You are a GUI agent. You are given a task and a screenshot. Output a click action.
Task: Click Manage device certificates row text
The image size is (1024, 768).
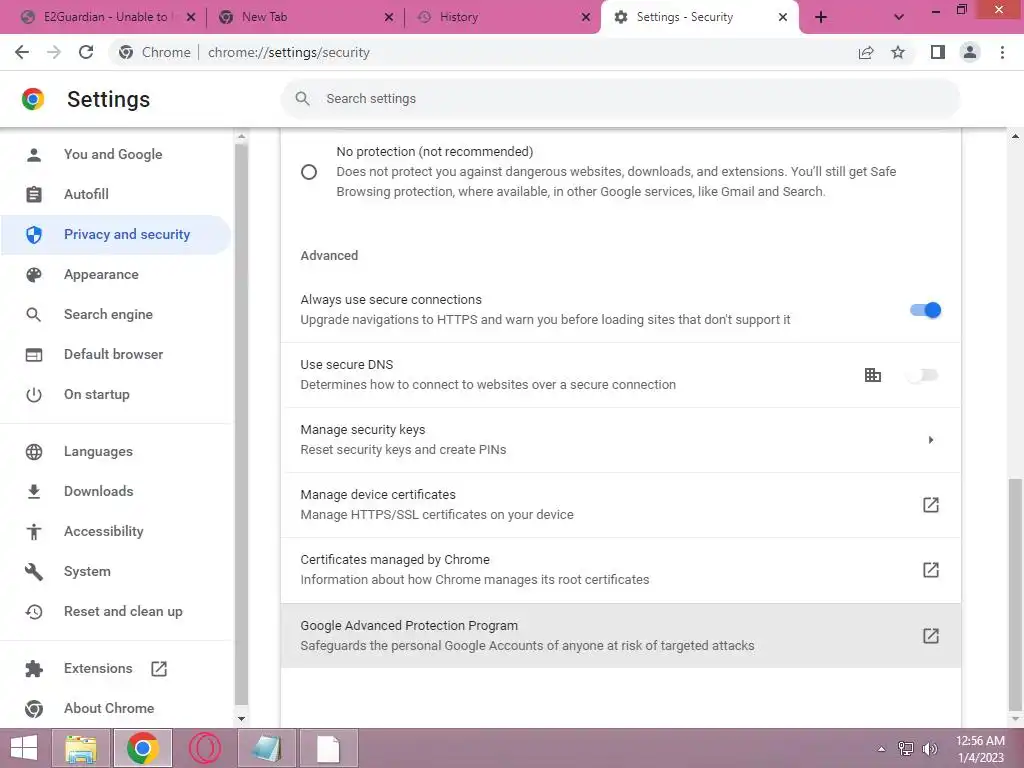click(378, 494)
